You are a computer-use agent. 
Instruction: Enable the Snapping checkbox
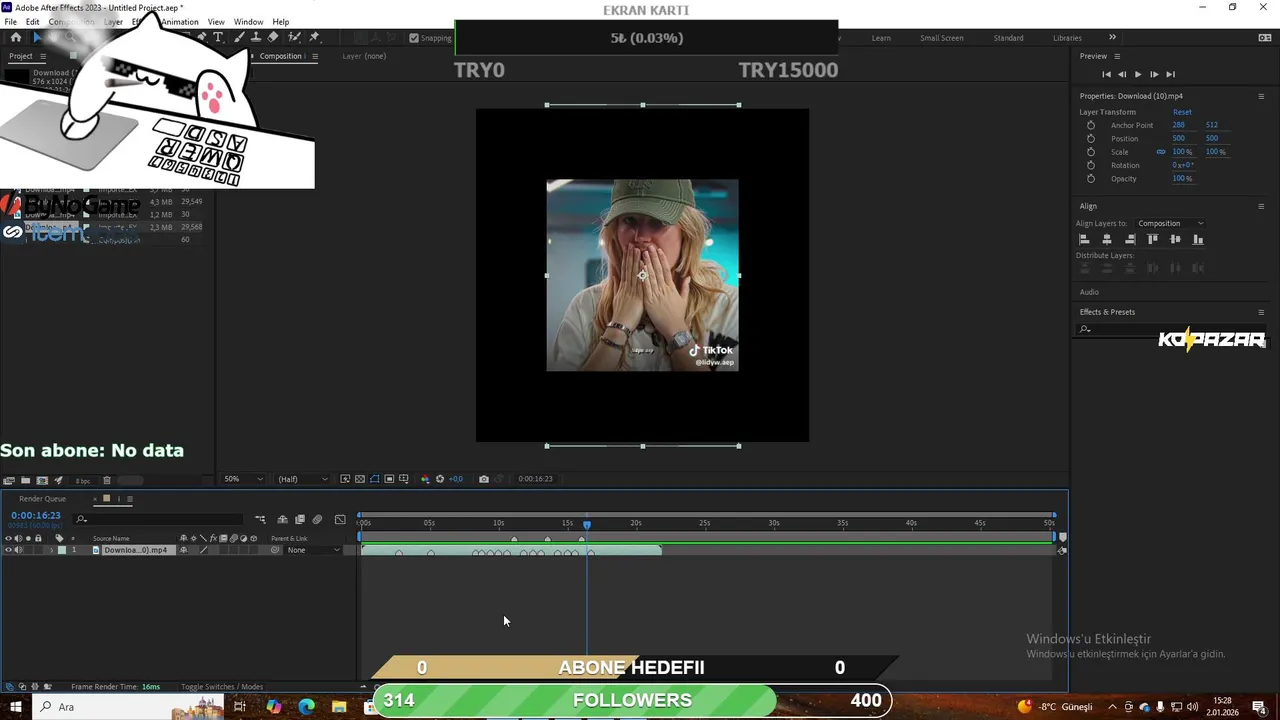(x=414, y=38)
